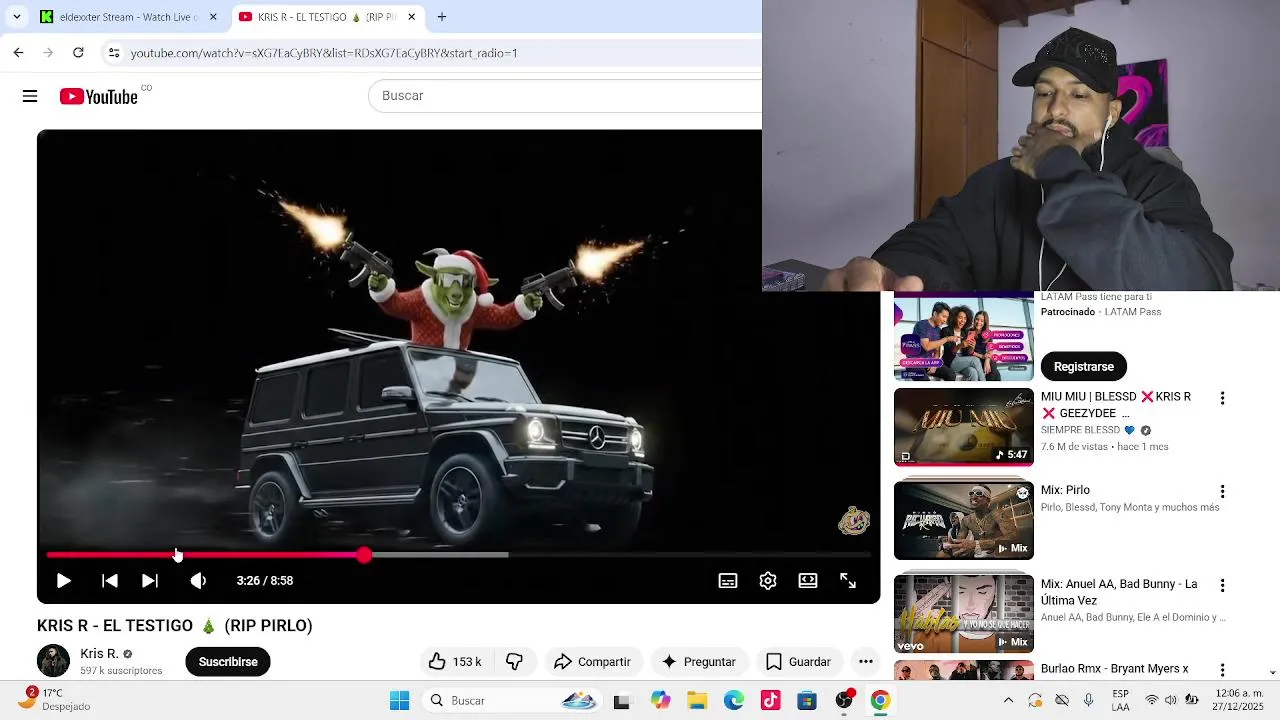The height and width of the screenshot is (720, 1280).
Task: View site information icon in address bar
Action: pyautogui.click(x=114, y=53)
